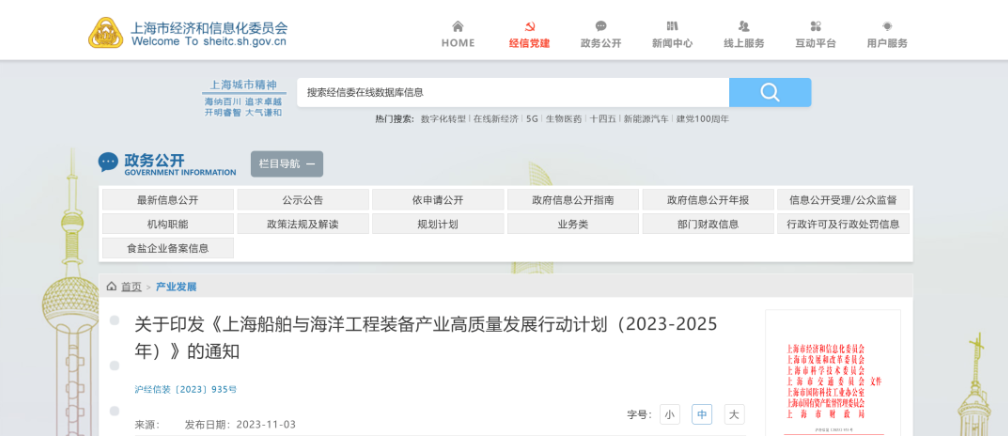This screenshot has width=1008, height=436.
Task: Open 经信党建 party emblem icon
Action: pos(529,26)
